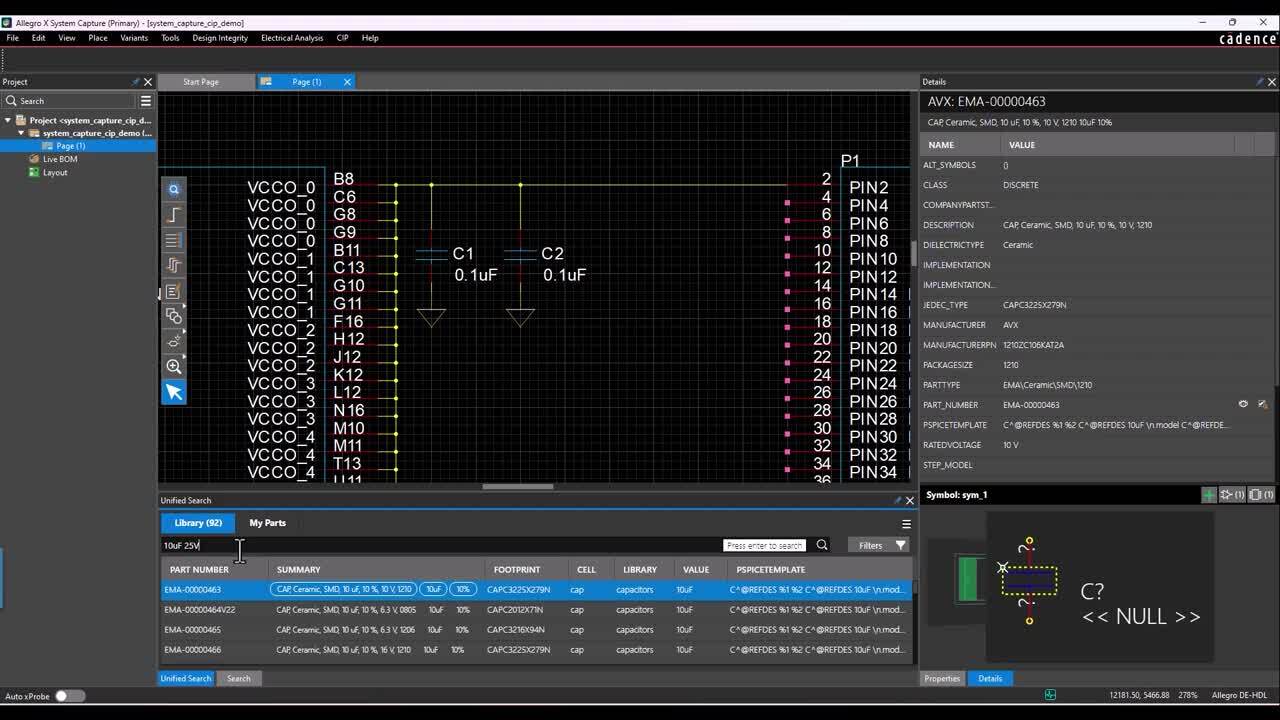
Task: Open the Unified Search hamburger menu icon
Action: pos(905,523)
